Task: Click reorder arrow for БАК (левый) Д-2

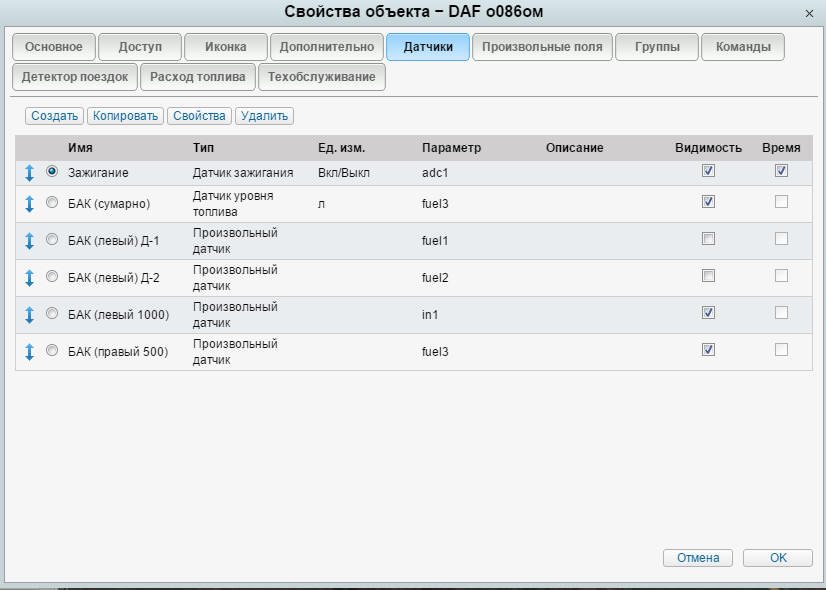Action: pyautogui.click(x=30, y=277)
